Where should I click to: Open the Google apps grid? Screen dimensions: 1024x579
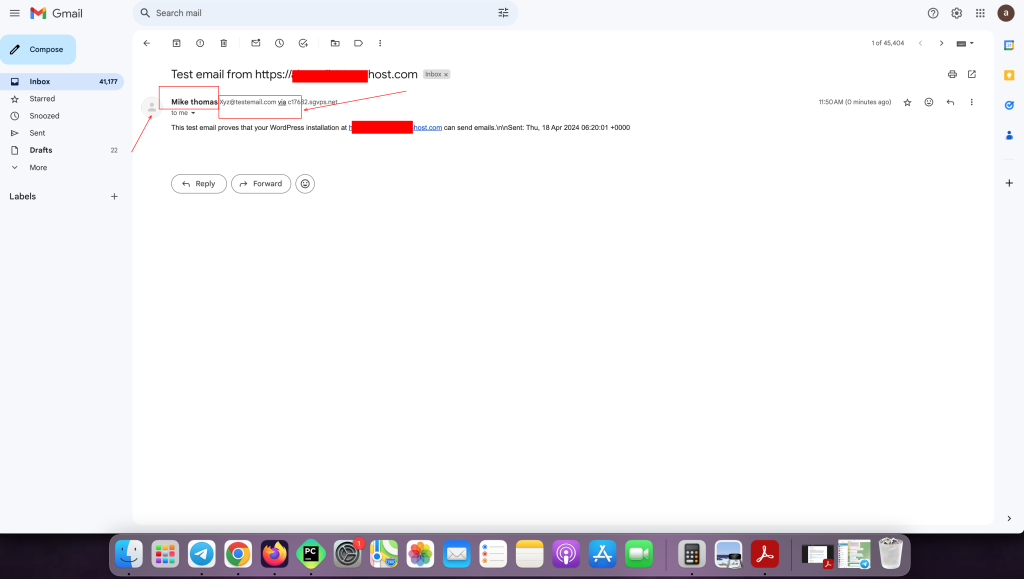pos(980,13)
